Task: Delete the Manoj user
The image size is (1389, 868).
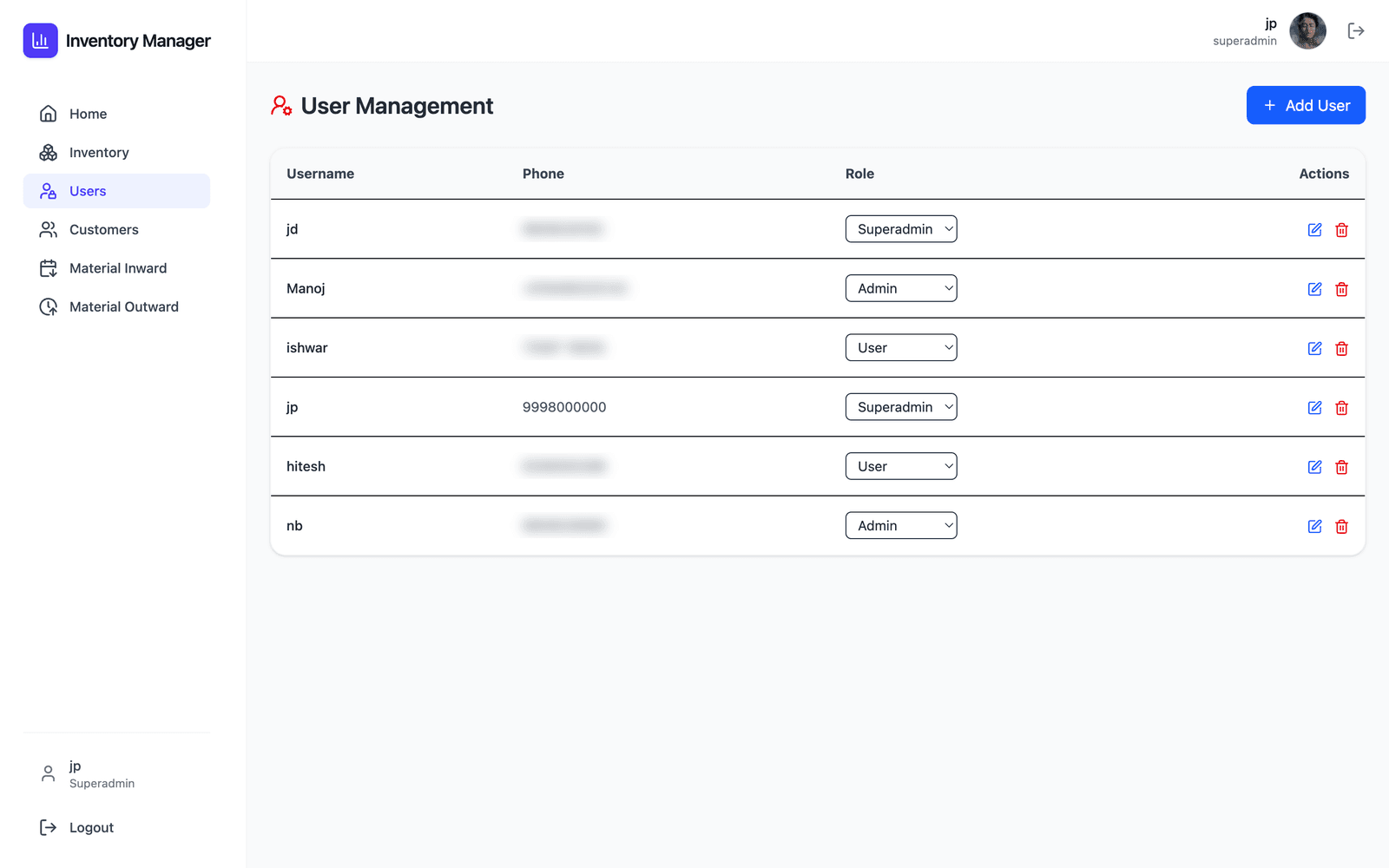Action: (x=1341, y=289)
